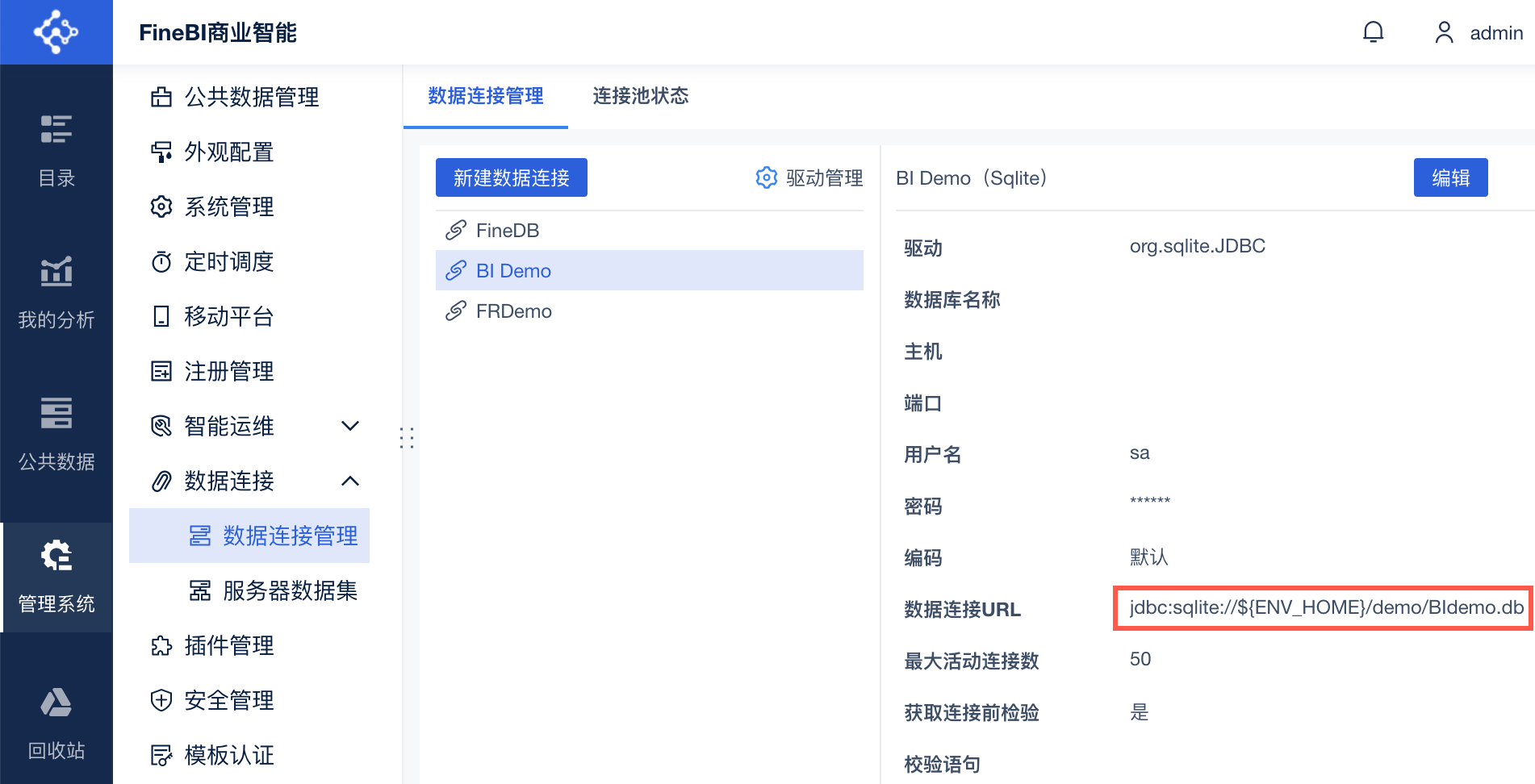1535x784 pixels.
Task: Click the 智能运维 icon
Action: click(x=161, y=426)
